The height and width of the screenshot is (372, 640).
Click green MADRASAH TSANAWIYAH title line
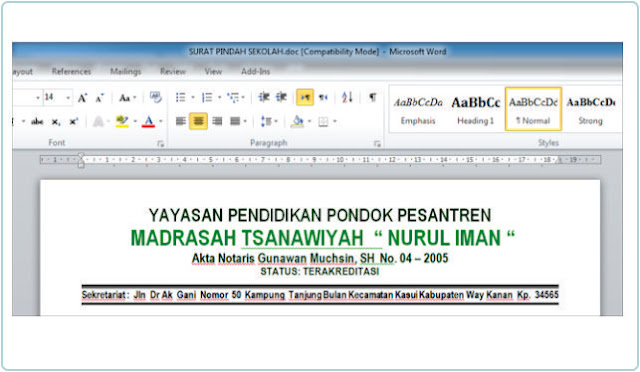323,238
